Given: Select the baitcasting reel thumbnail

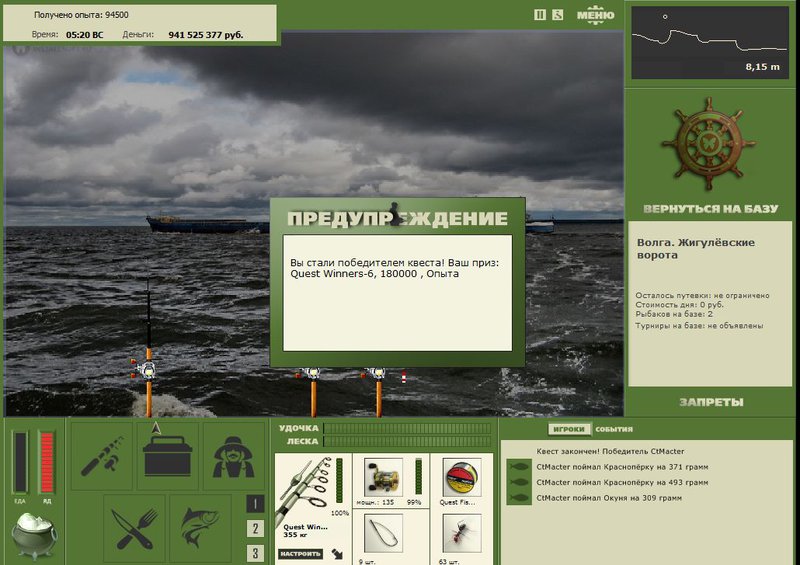Looking at the screenshot, I should 383,478.
